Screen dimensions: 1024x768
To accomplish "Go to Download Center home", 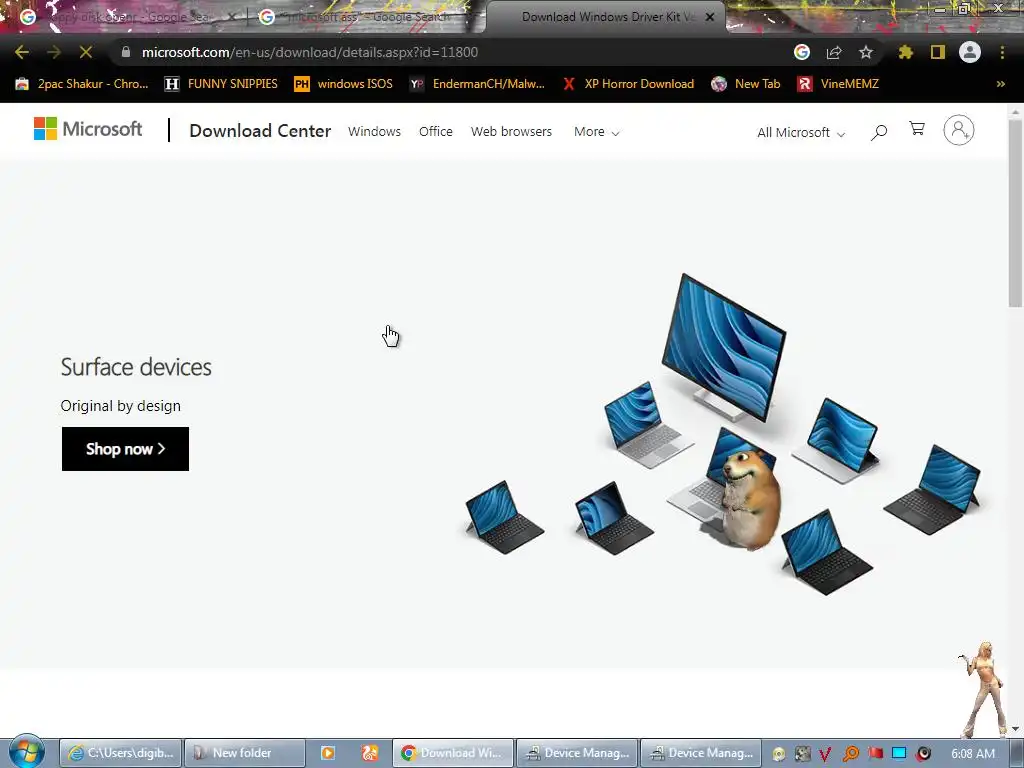I will (260, 131).
